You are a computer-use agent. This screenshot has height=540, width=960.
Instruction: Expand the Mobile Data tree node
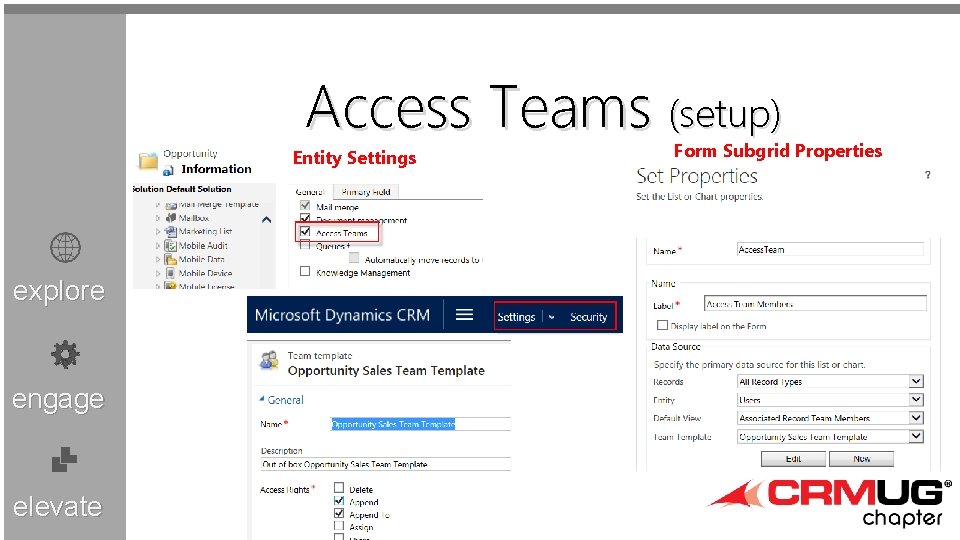pos(158,260)
